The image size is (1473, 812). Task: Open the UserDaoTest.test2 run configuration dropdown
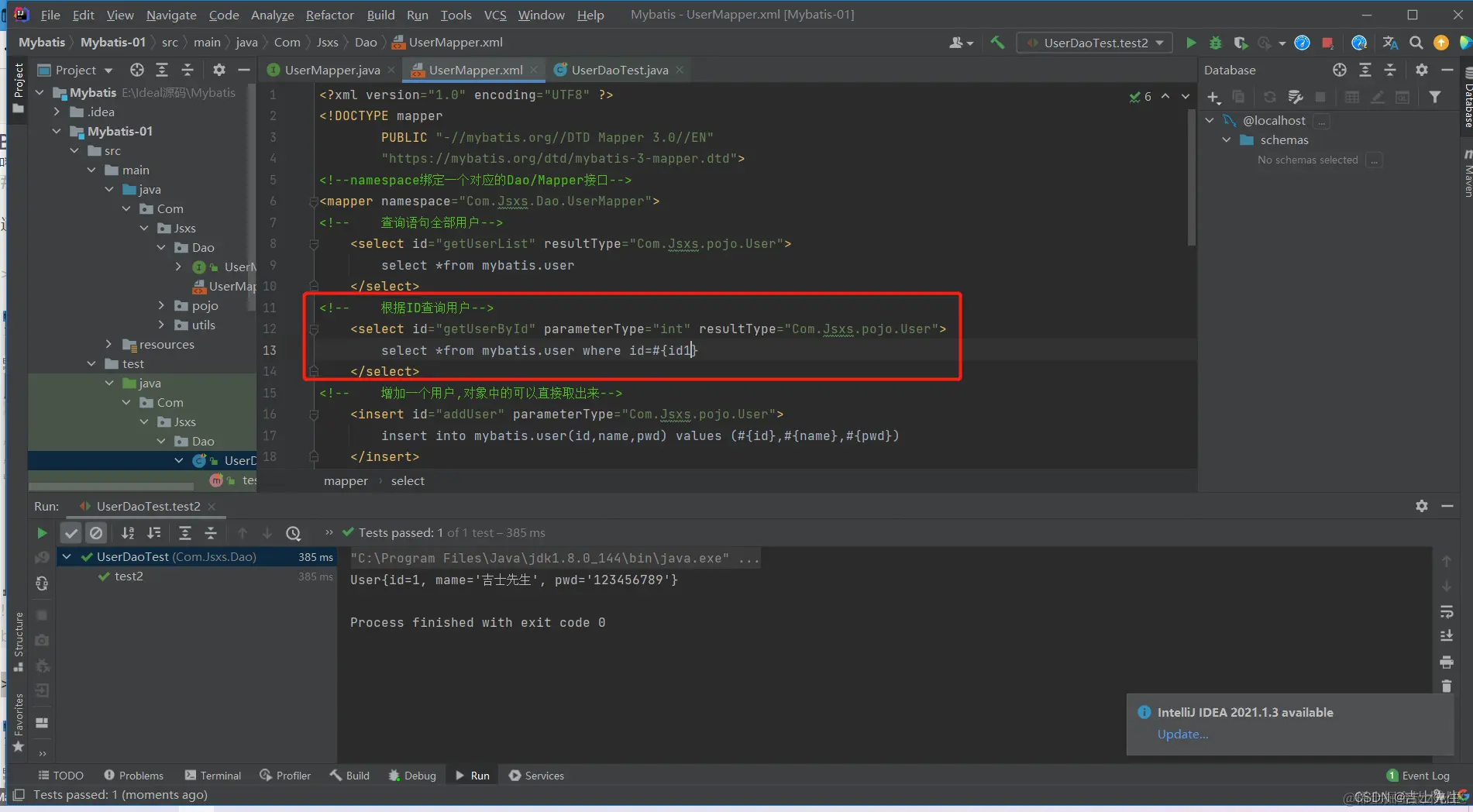click(1095, 43)
